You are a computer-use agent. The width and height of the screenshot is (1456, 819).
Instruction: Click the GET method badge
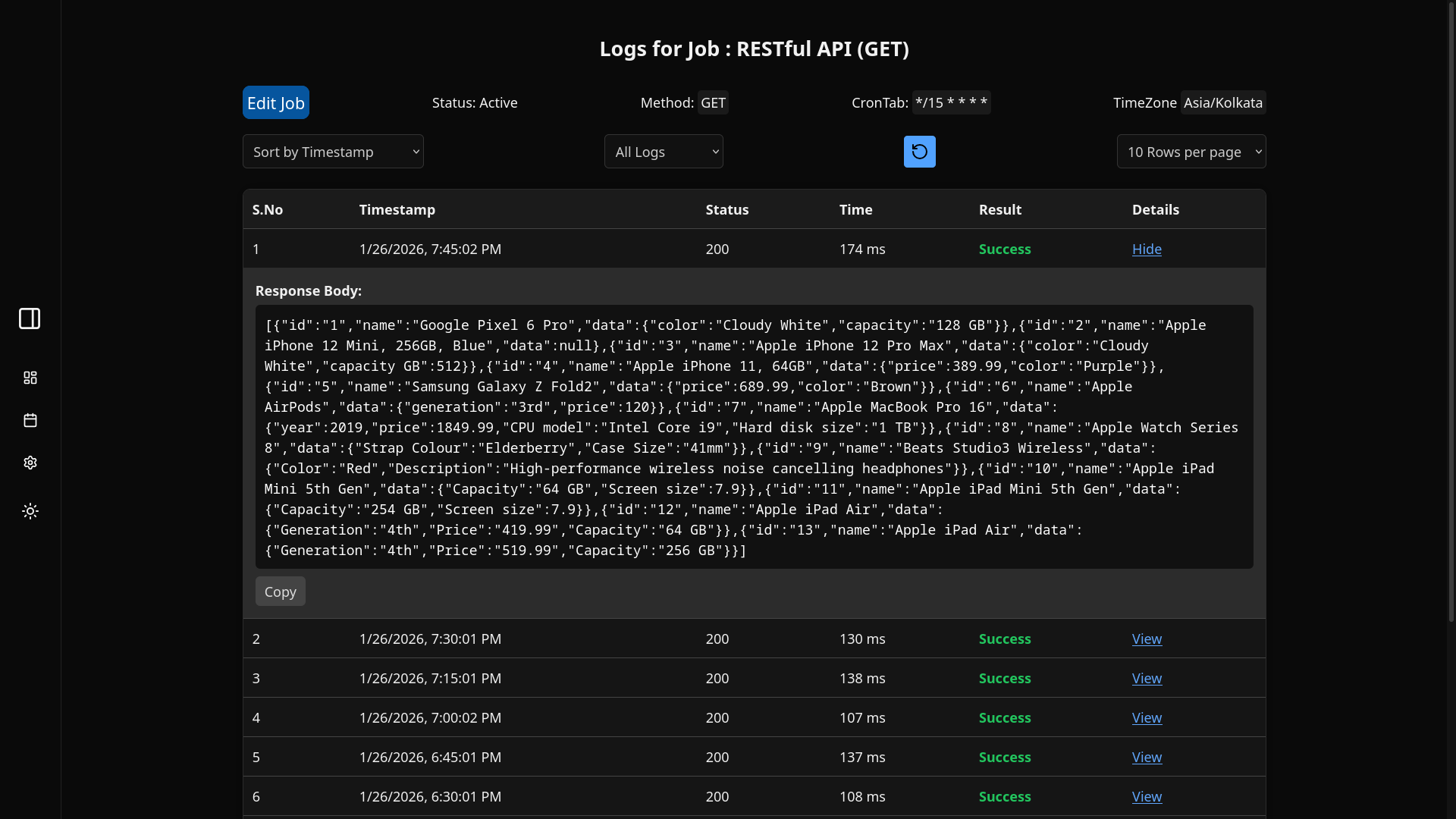(712, 102)
